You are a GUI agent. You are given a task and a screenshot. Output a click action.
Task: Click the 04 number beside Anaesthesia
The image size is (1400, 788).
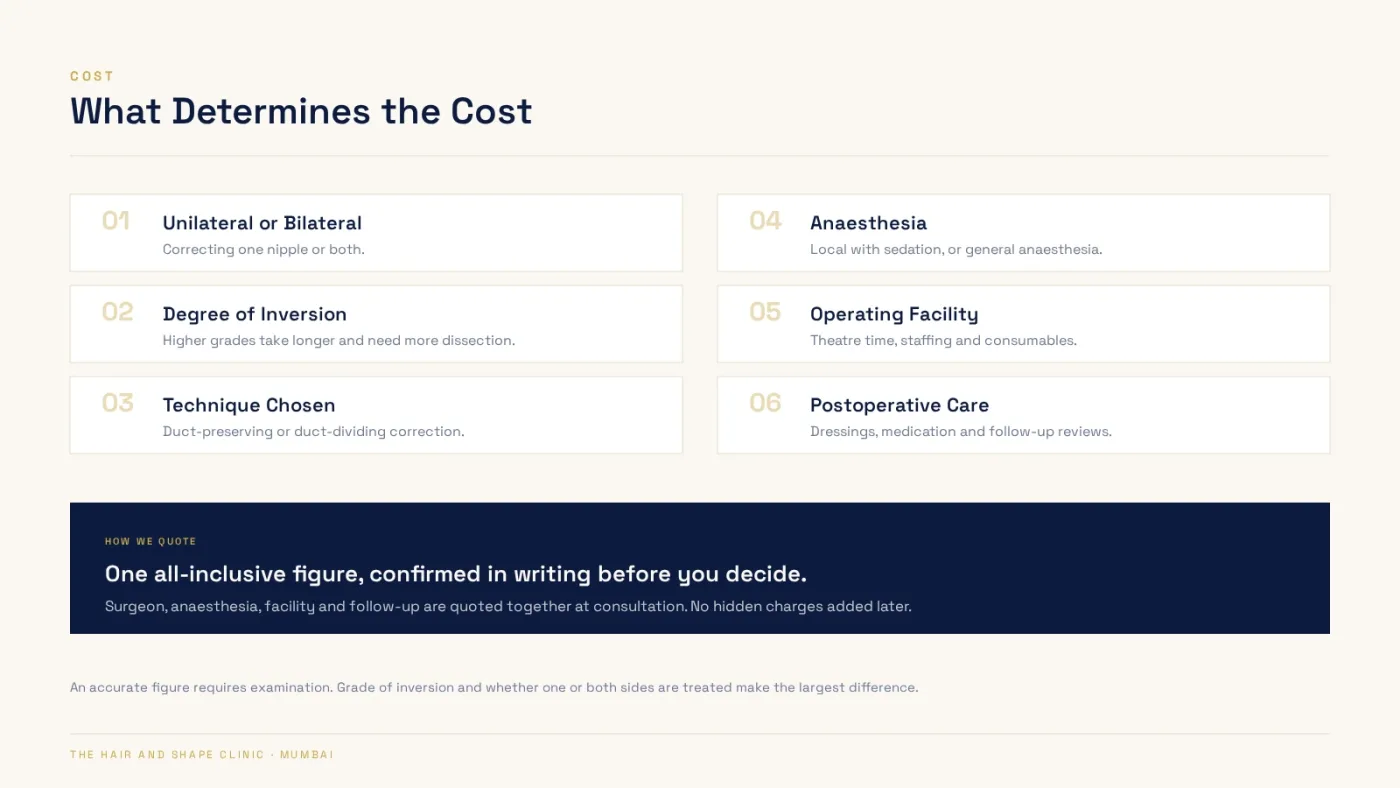(x=765, y=221)
